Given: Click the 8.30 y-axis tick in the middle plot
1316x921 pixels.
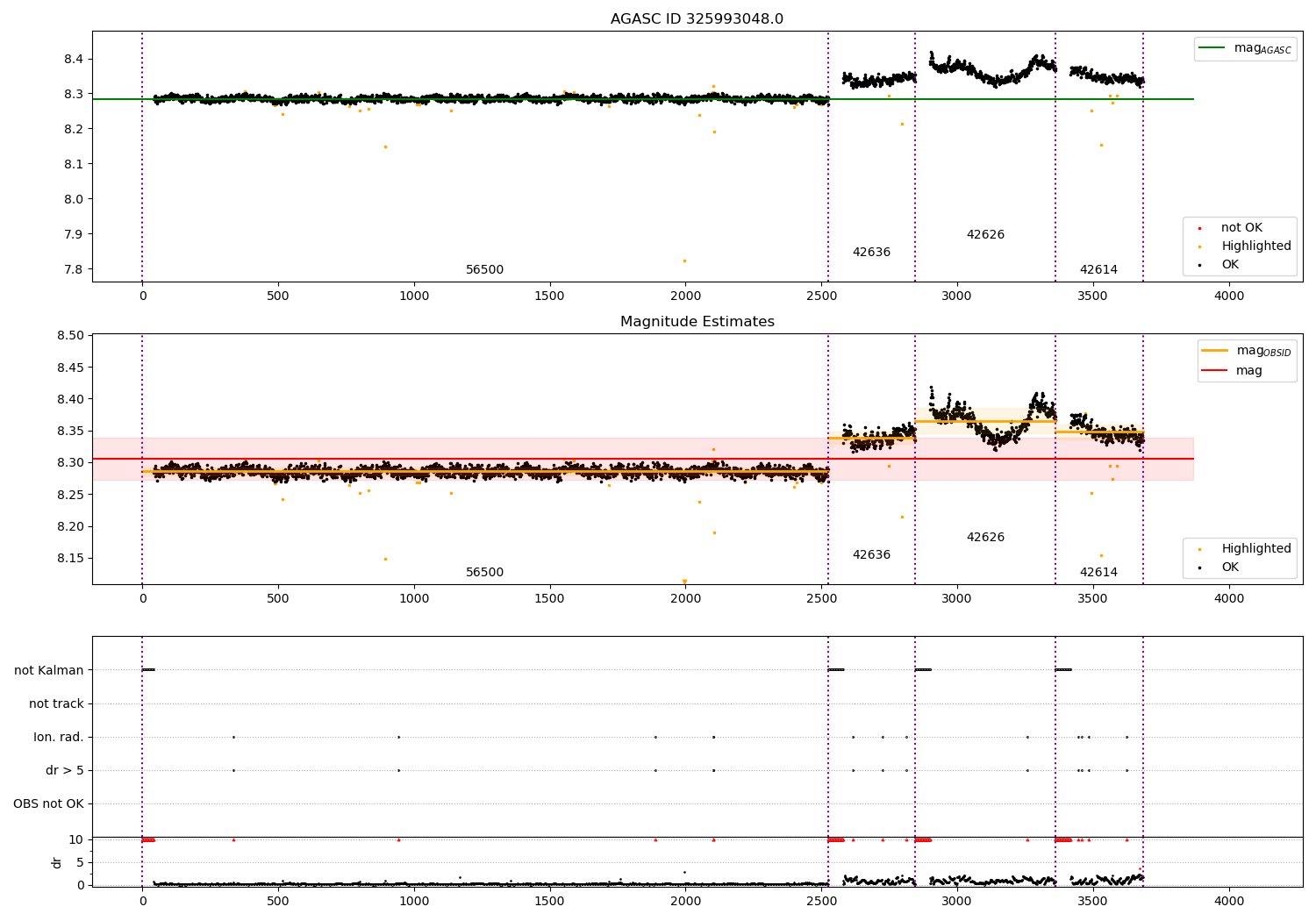Looking at the screenshot, I should tap(70, 463).
